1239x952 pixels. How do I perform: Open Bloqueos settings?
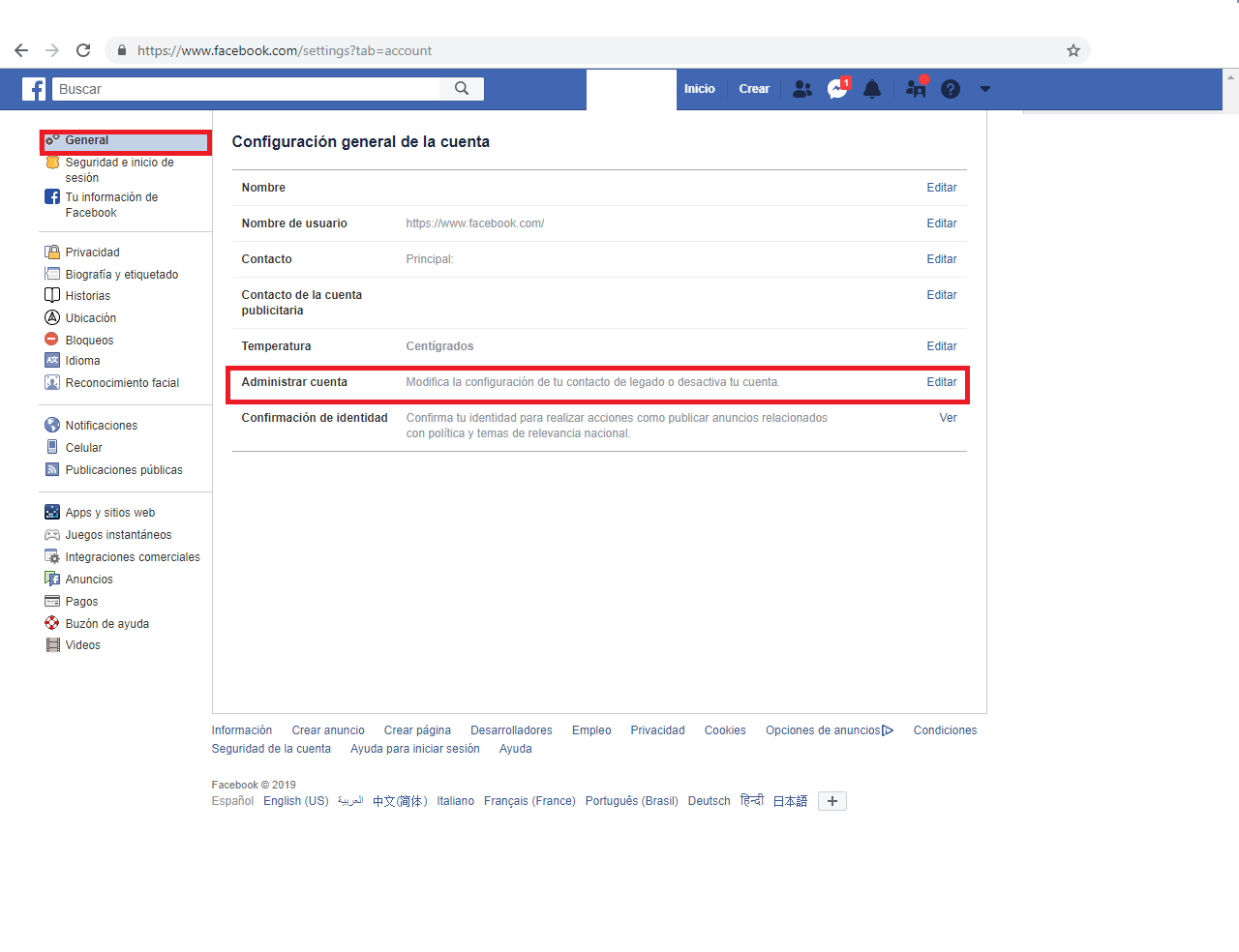(89, 341)
